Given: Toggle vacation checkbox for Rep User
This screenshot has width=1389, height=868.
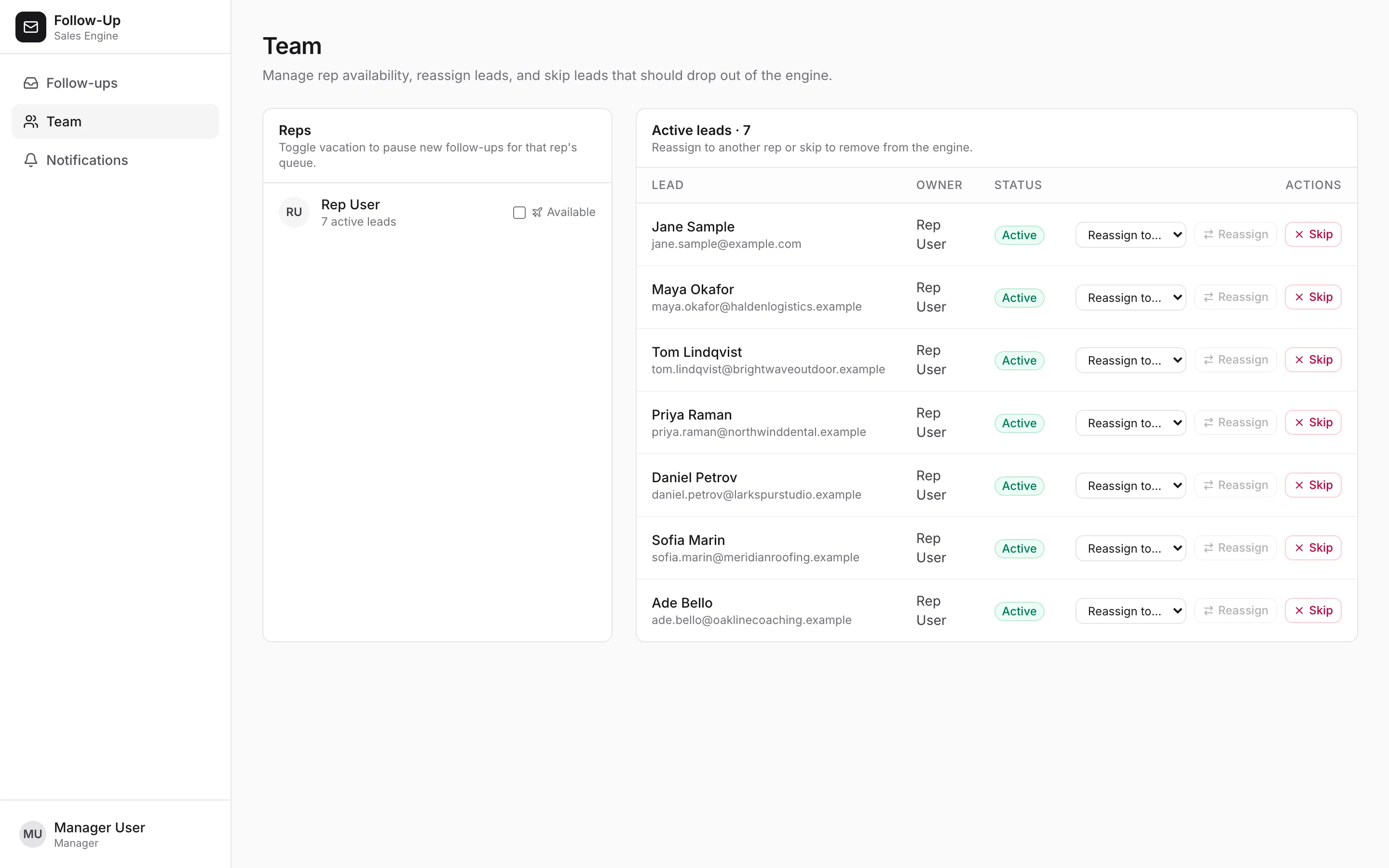Looking at the screenshot, I should click(519, 213).
